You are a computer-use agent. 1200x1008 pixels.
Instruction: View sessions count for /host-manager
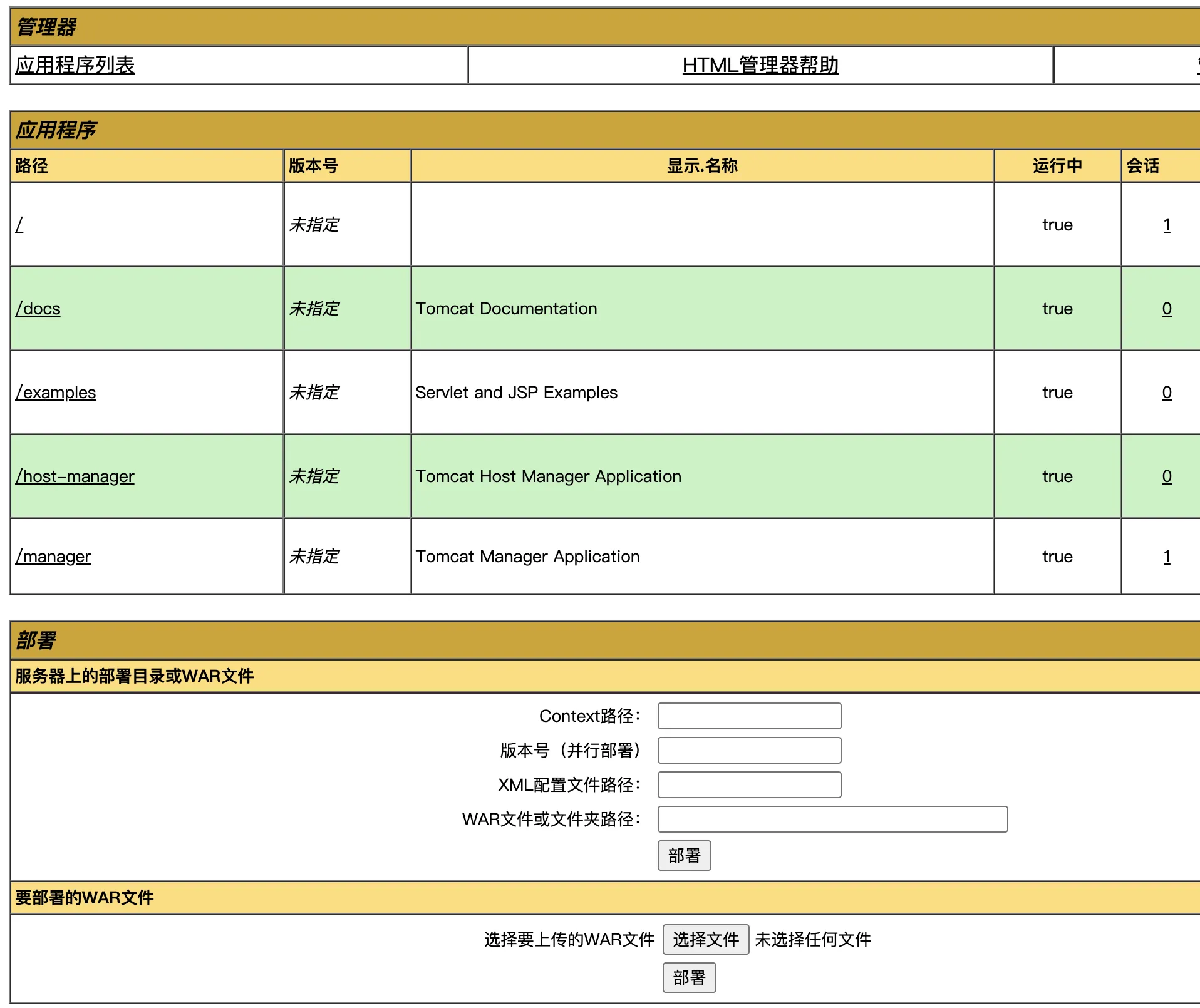click(x=1166, y=476)
